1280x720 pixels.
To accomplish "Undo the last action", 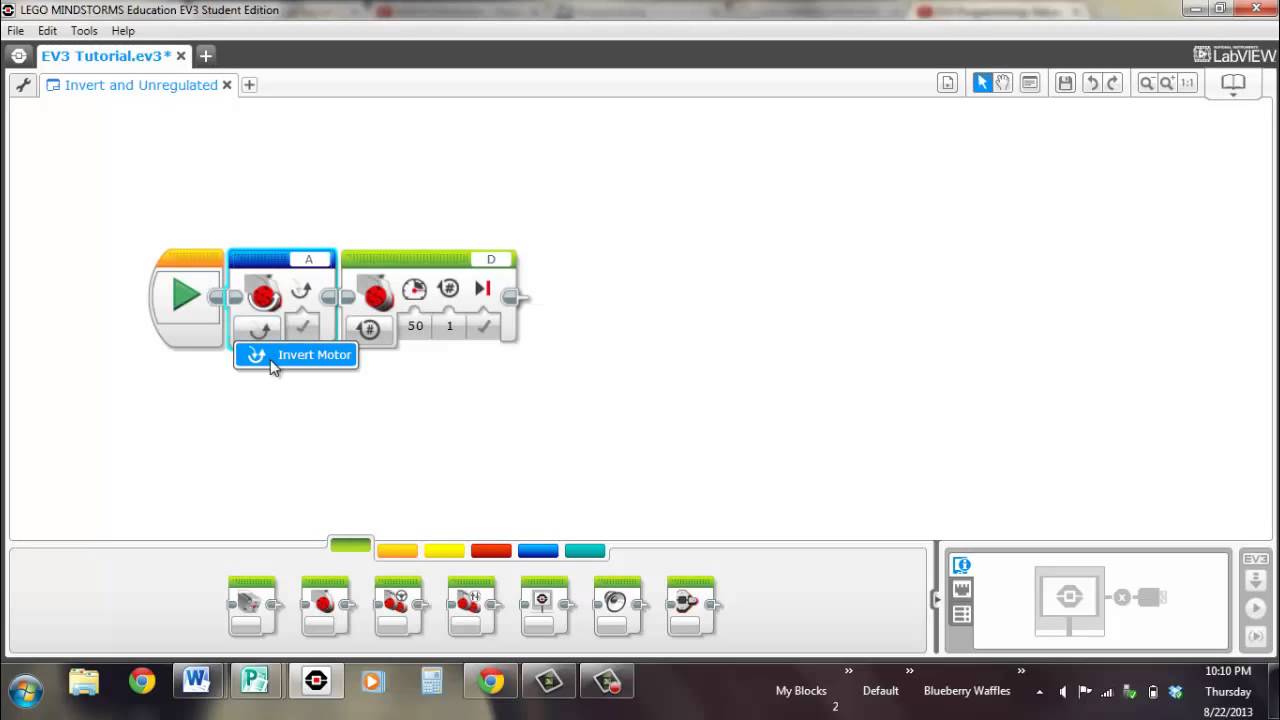I will click(1091, 83).
